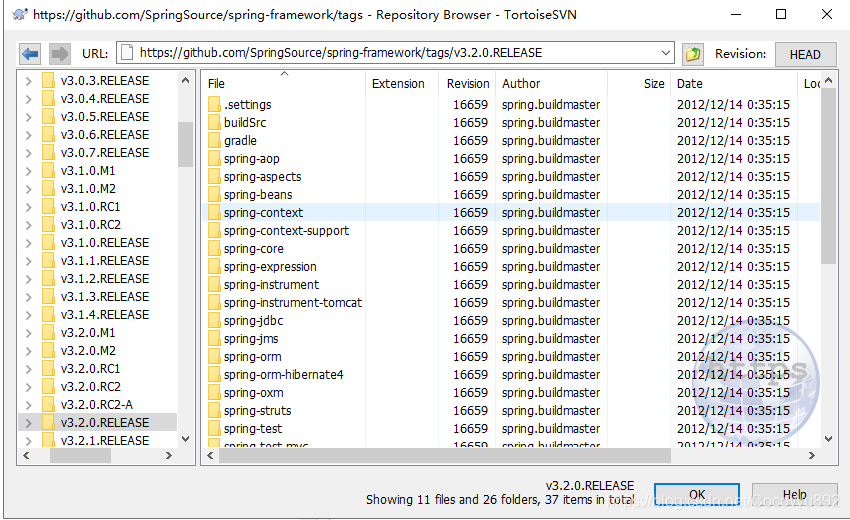This screenshot has width=850, height=520.
Task: Select the spring-orm-hibernate4 entry
Action: pyautogui.click(x=284, y=375)
